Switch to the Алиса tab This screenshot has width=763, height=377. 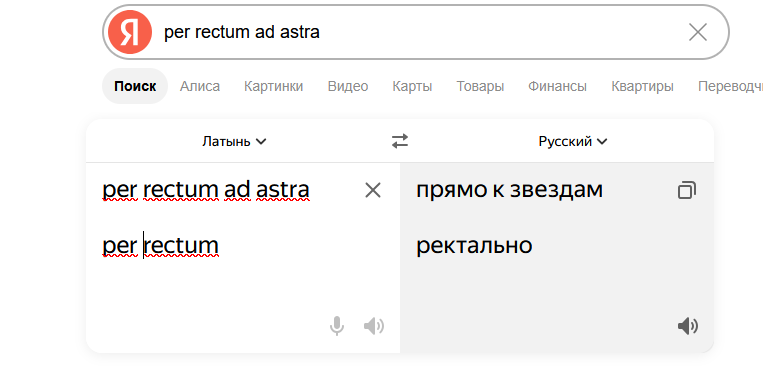pos(200,87)
